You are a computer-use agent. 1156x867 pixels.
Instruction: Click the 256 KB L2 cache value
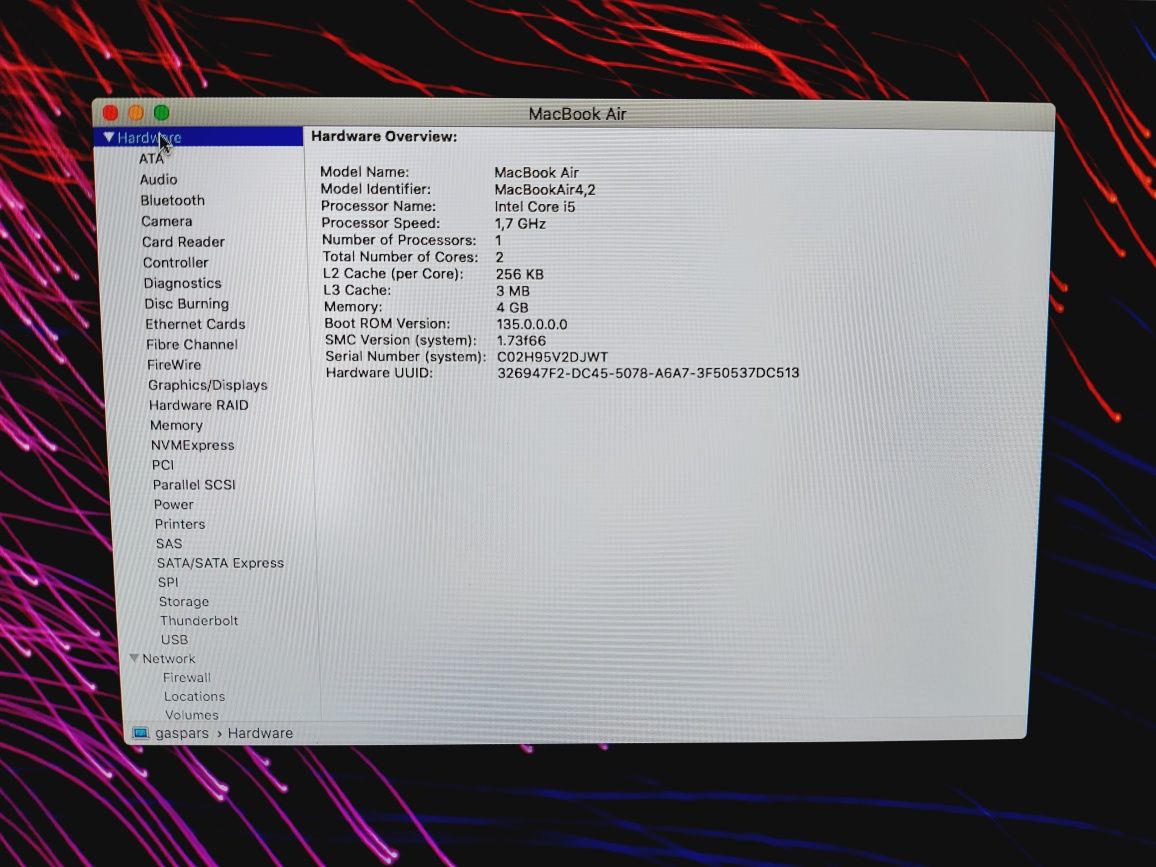pos(520,274)
